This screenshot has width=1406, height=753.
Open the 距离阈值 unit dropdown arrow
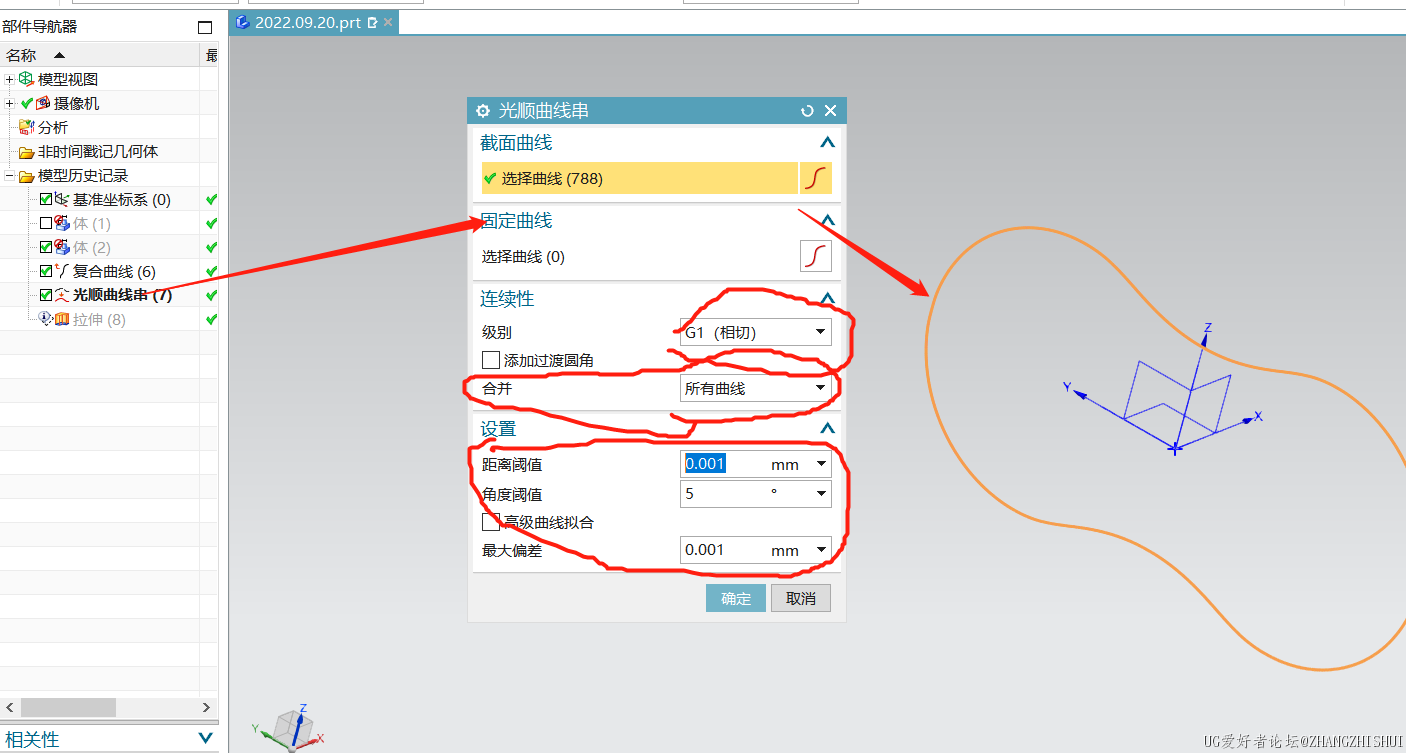click(x=821, y=464)
